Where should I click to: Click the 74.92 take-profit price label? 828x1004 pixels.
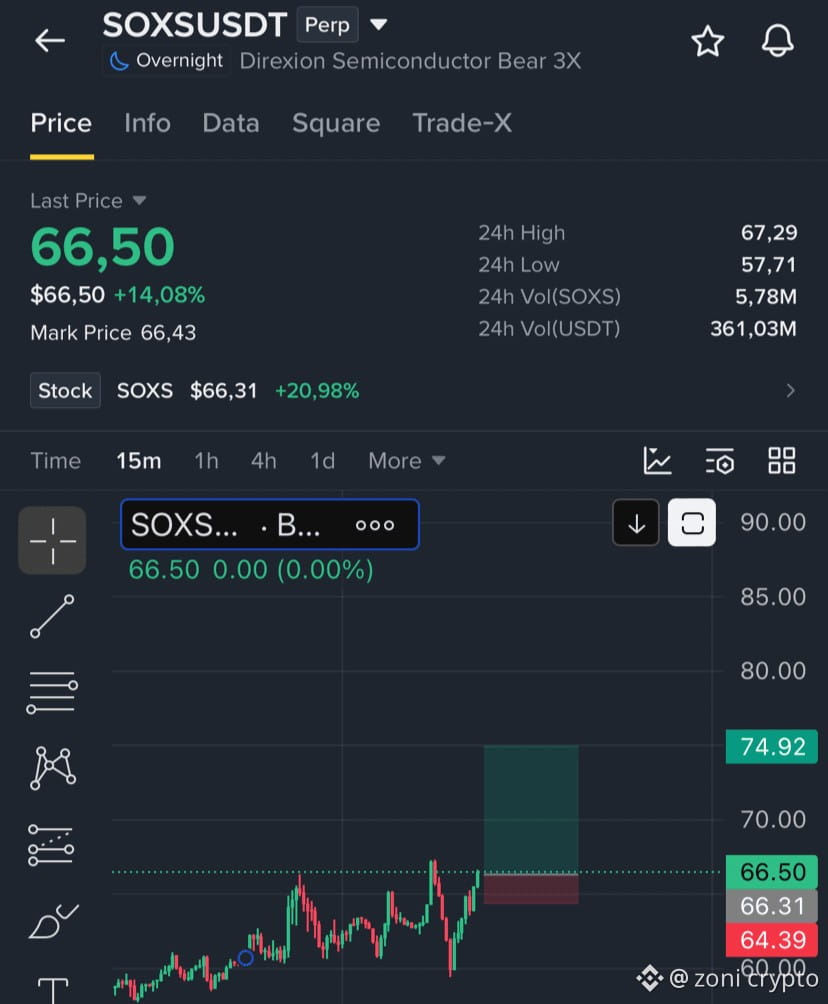point(772,747)
